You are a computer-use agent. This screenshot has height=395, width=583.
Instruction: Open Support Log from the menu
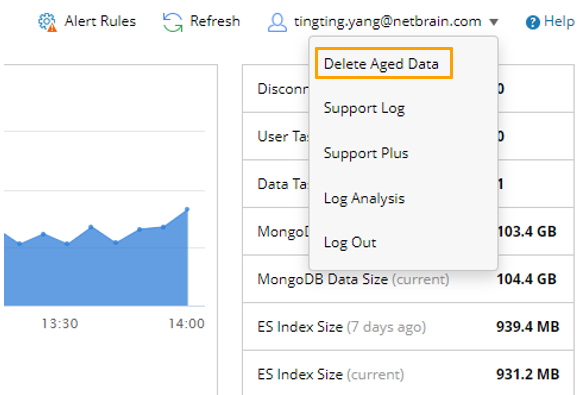[x=364, y=108]
